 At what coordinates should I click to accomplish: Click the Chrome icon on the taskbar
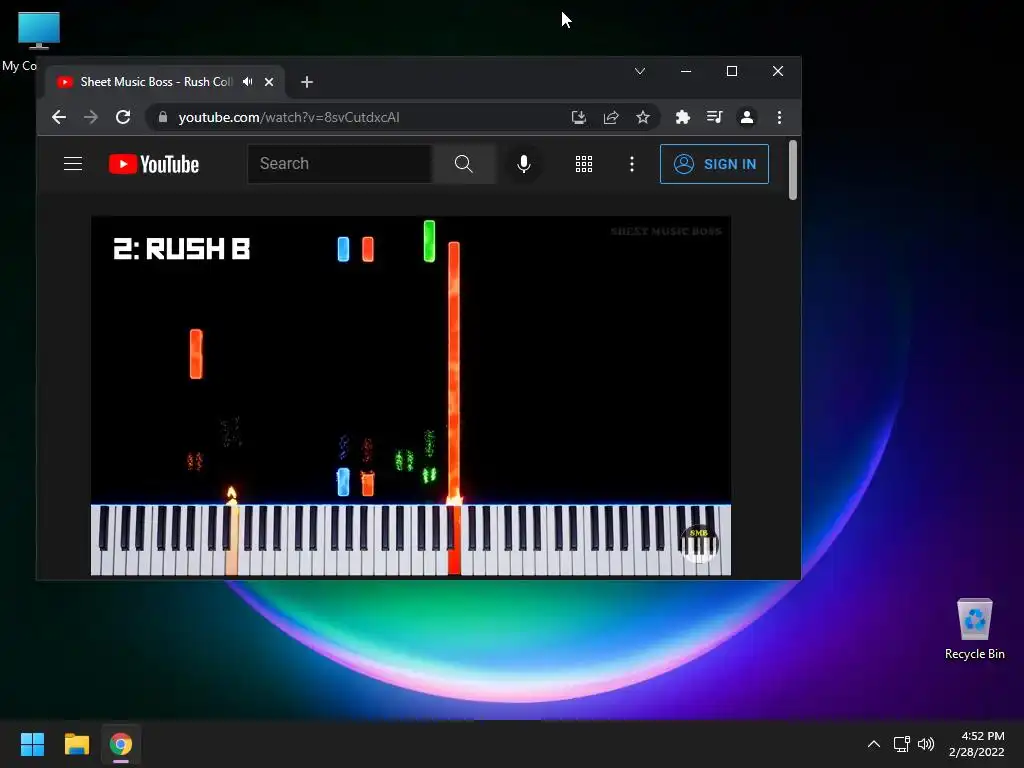click(x=121, y=744)
